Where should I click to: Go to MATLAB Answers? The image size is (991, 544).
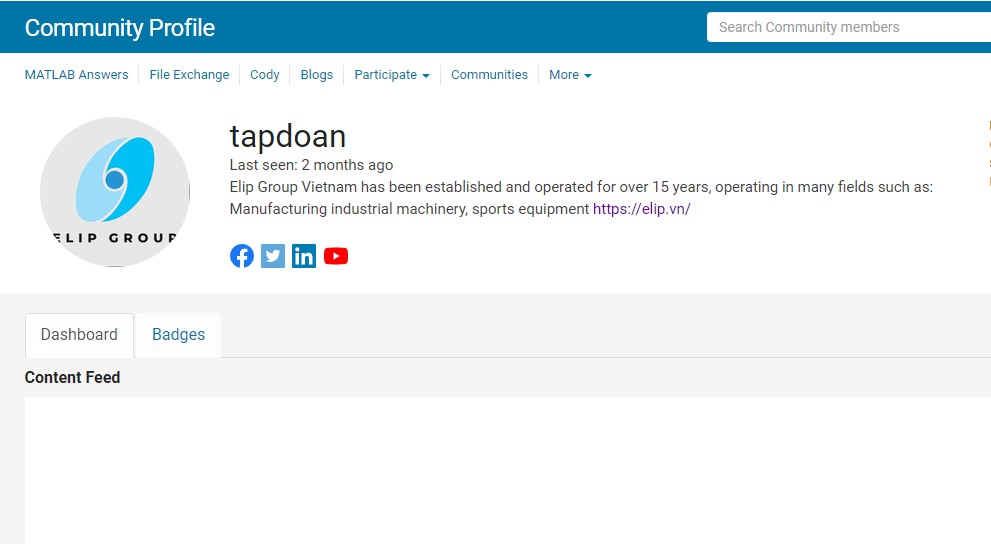tap(76, 75)
